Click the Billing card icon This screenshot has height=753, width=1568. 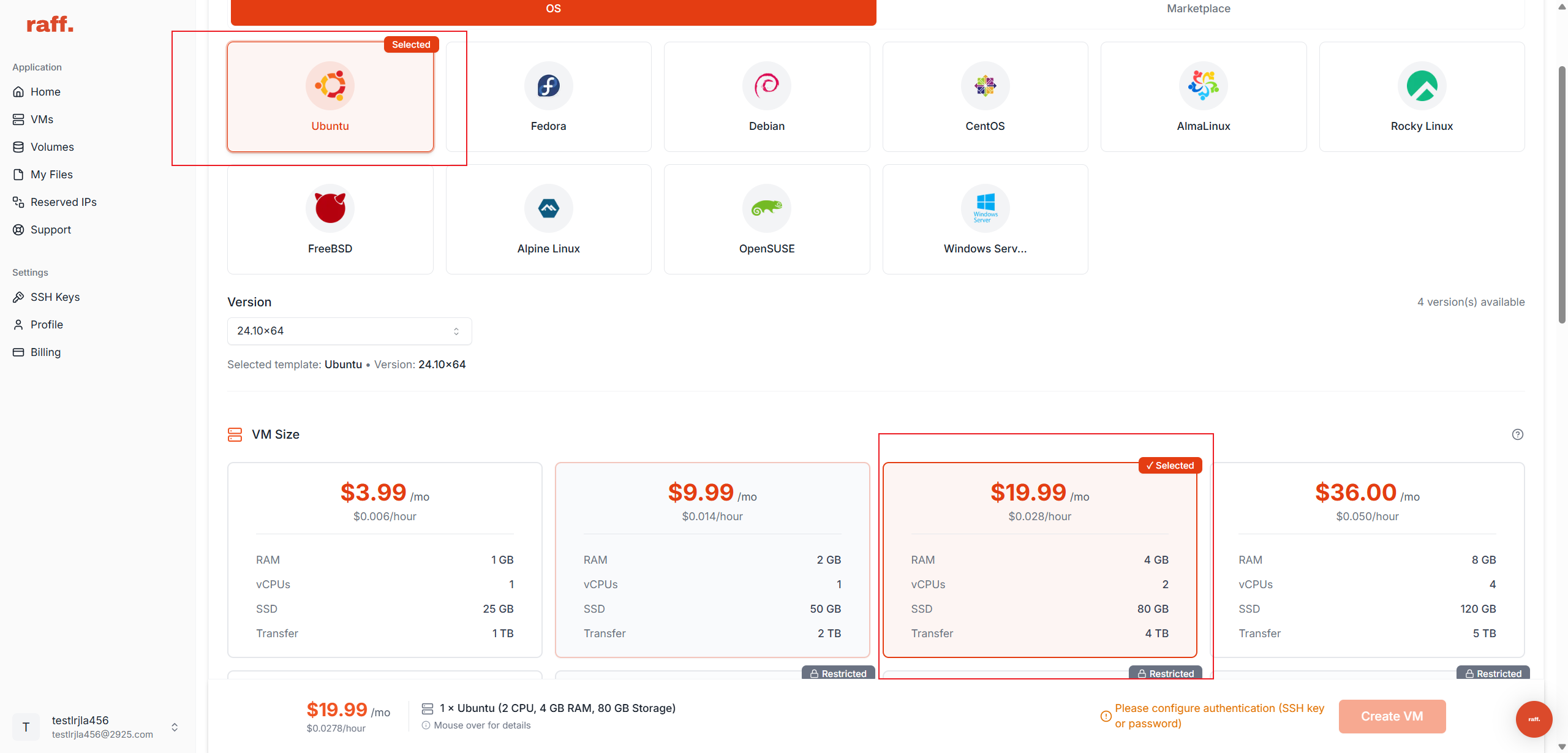(x=19, y=352)
